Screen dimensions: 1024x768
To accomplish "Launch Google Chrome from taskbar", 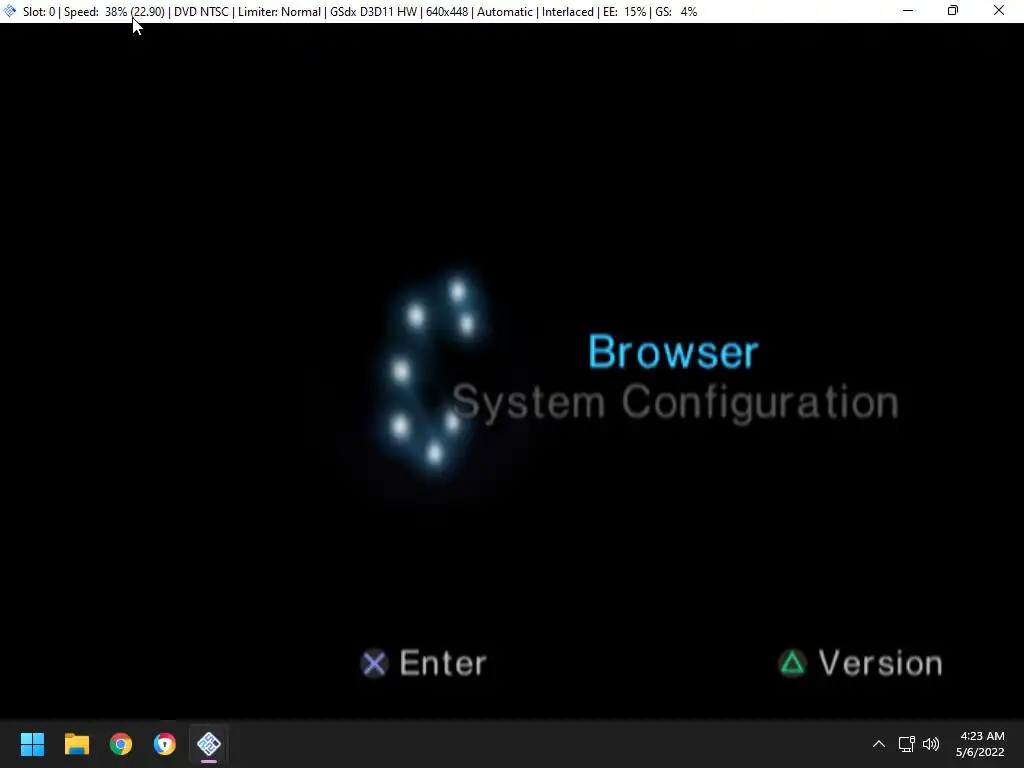I will click(x=121, y=744).
